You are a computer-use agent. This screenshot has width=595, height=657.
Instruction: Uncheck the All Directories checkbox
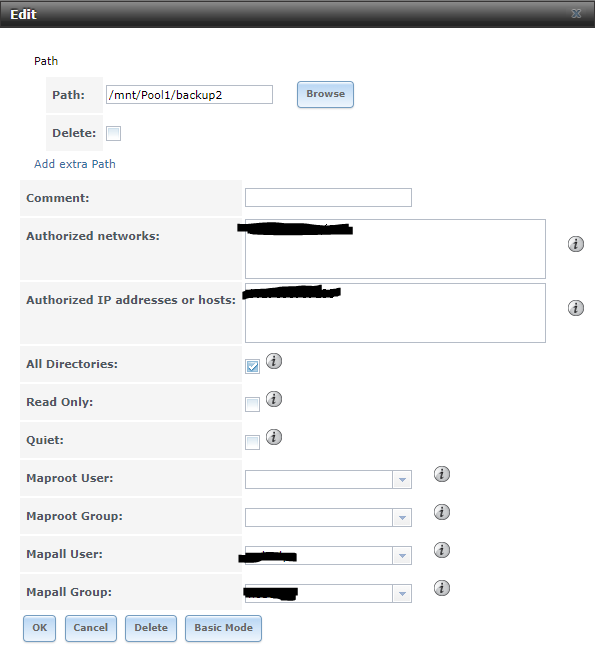click(252, 366)
